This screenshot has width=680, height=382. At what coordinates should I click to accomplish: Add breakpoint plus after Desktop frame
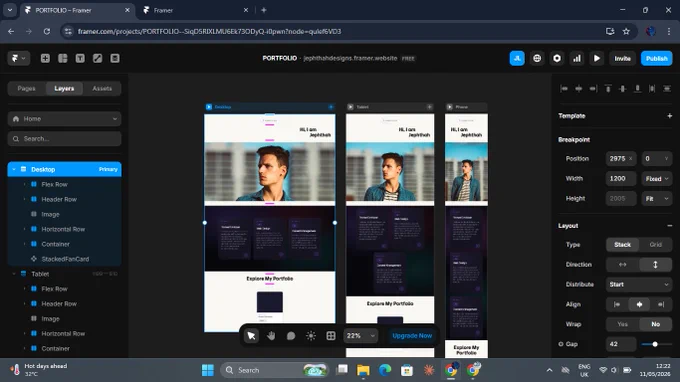[331, 107]
